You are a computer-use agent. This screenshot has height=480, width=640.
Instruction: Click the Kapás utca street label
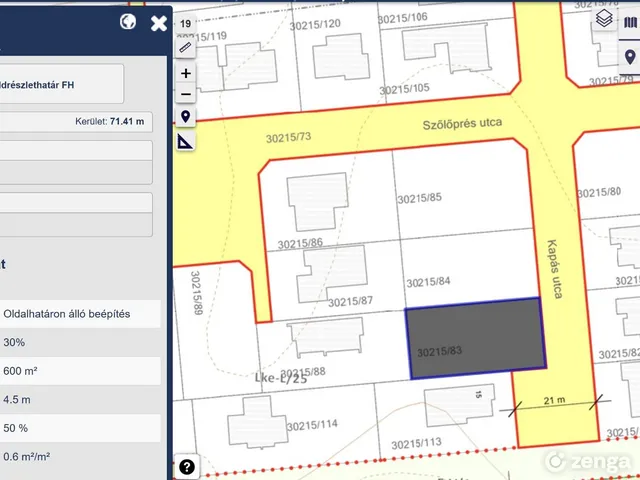(x=553, y=267)
